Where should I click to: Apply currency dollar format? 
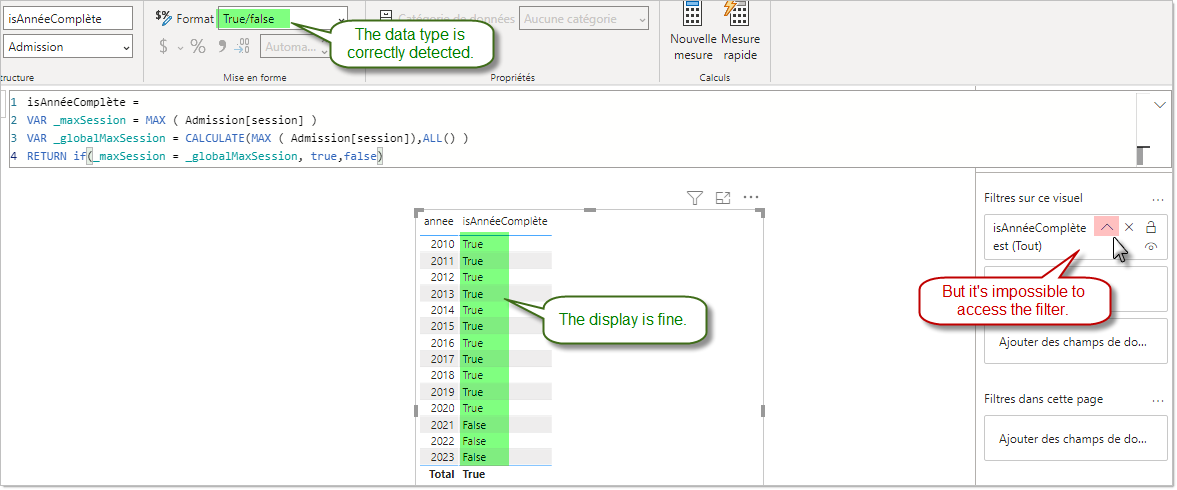pos(164,47)
